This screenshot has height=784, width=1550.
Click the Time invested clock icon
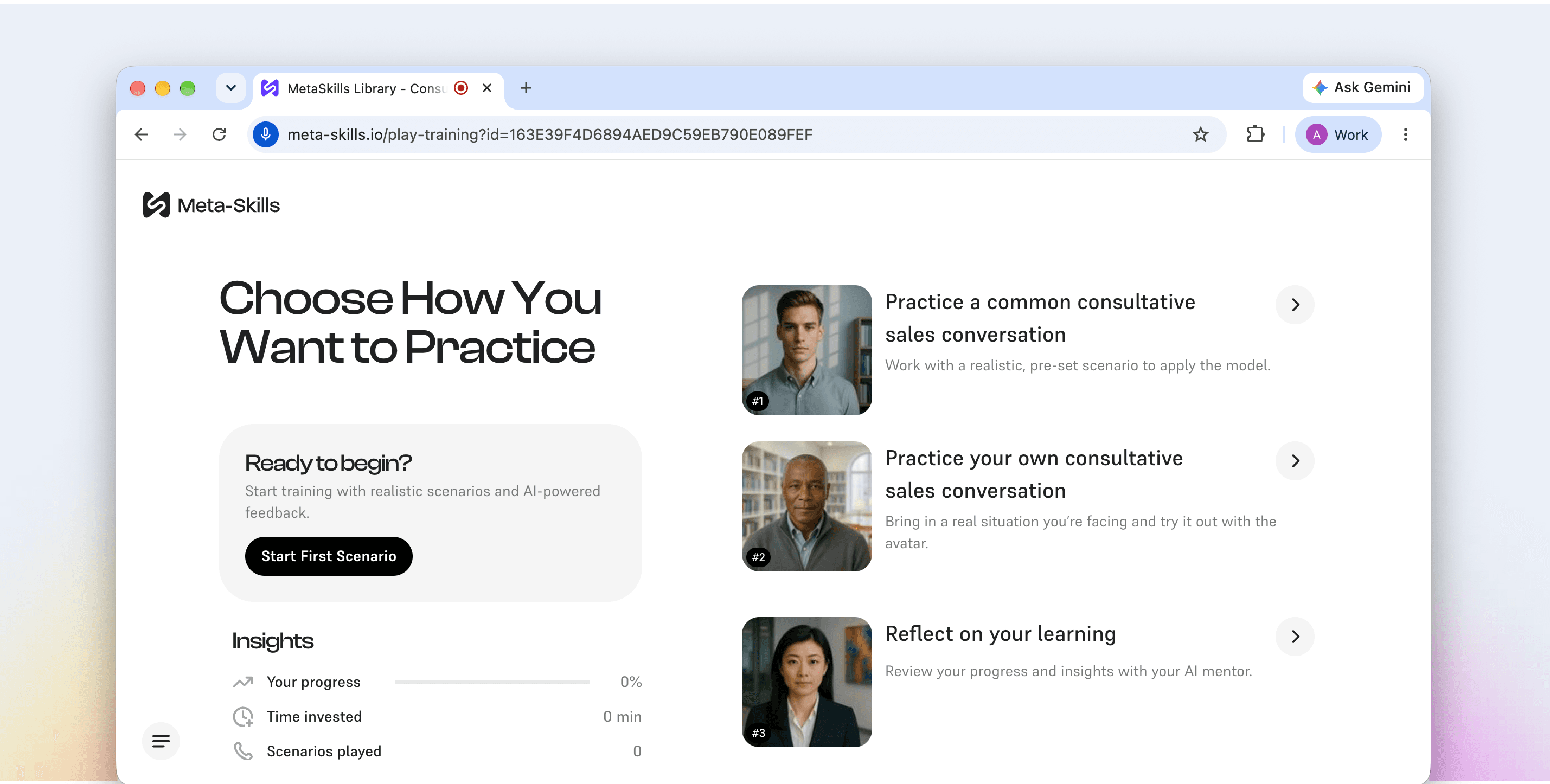tap(243, 717)
